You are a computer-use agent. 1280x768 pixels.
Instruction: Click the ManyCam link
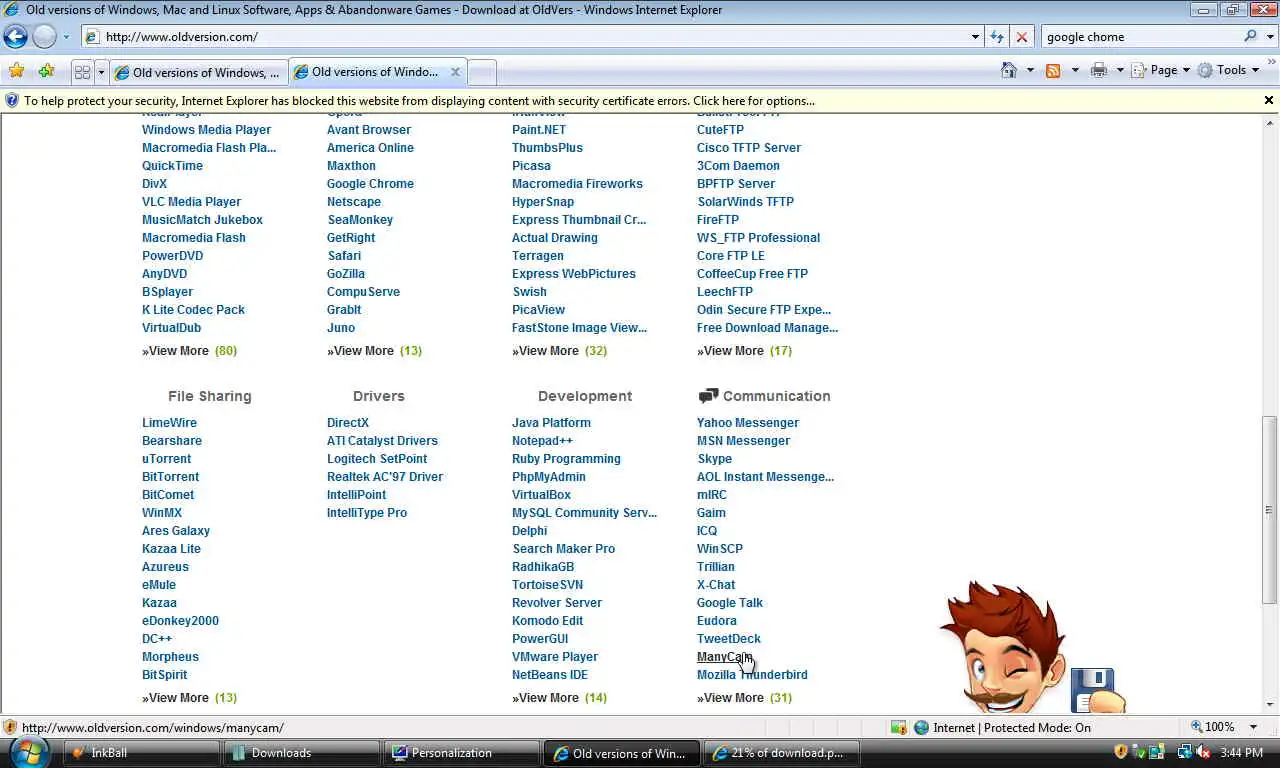click(723, 657)
